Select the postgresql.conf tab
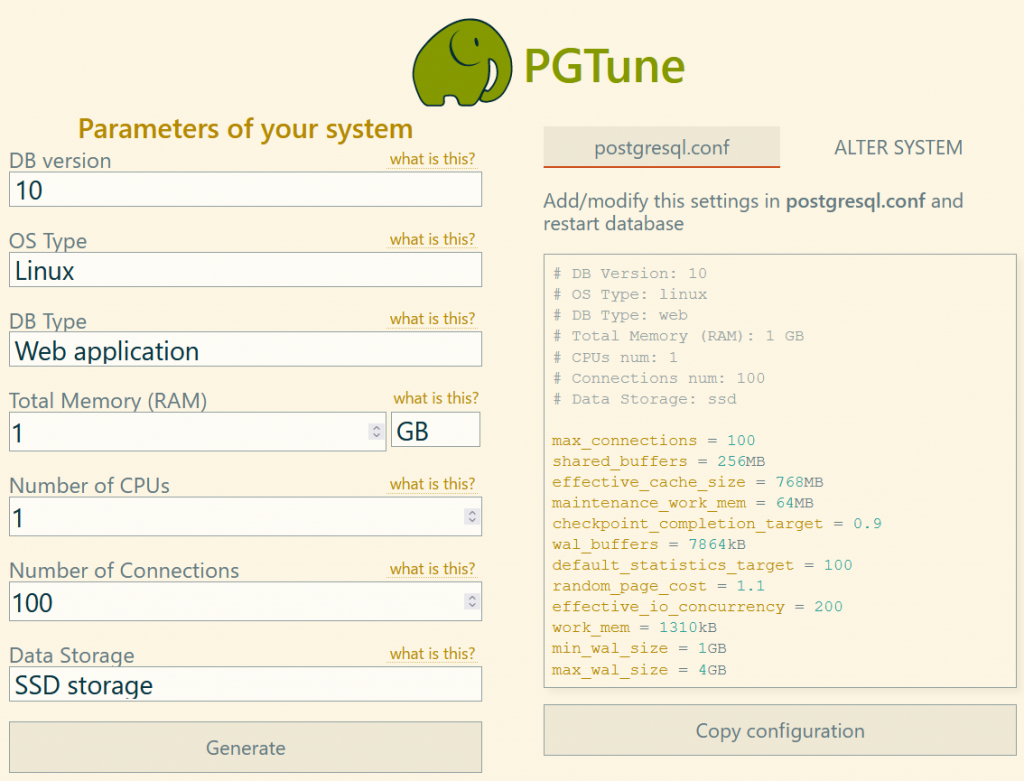1024x781 pixels. click(661, 148)
